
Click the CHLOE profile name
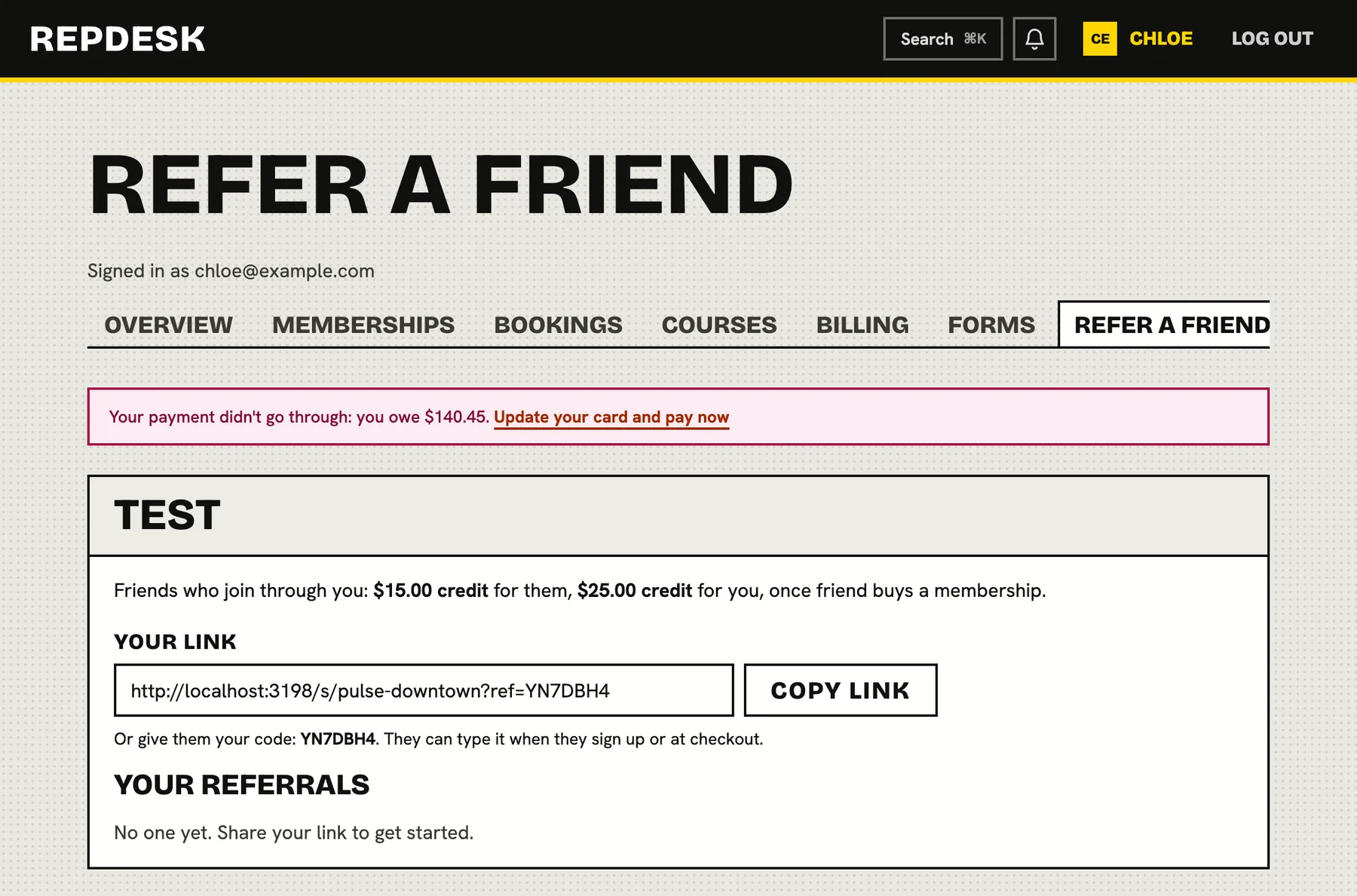1161,38
